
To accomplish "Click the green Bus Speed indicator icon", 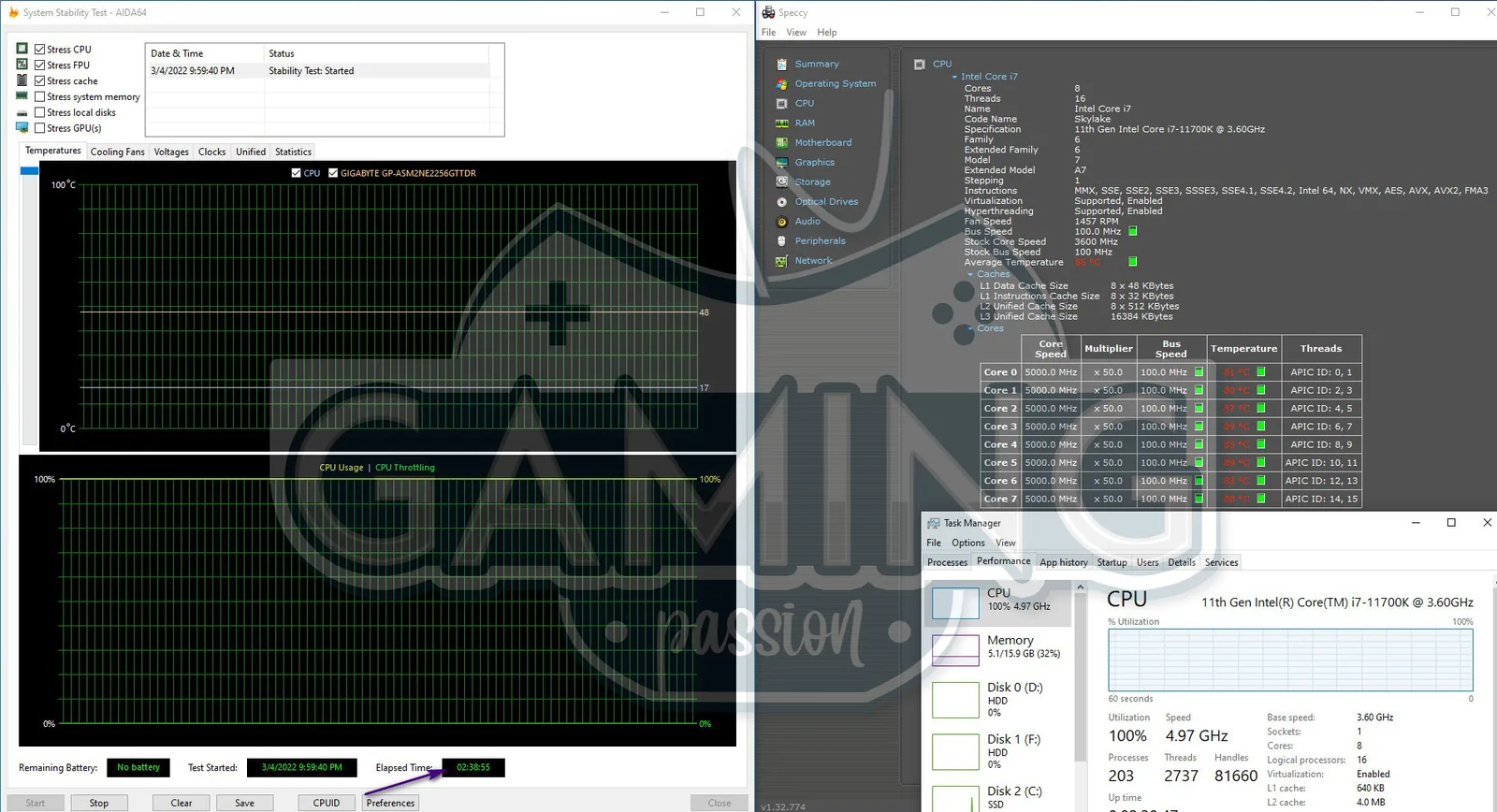I will pyautogui.click(x=1132, y=231).
